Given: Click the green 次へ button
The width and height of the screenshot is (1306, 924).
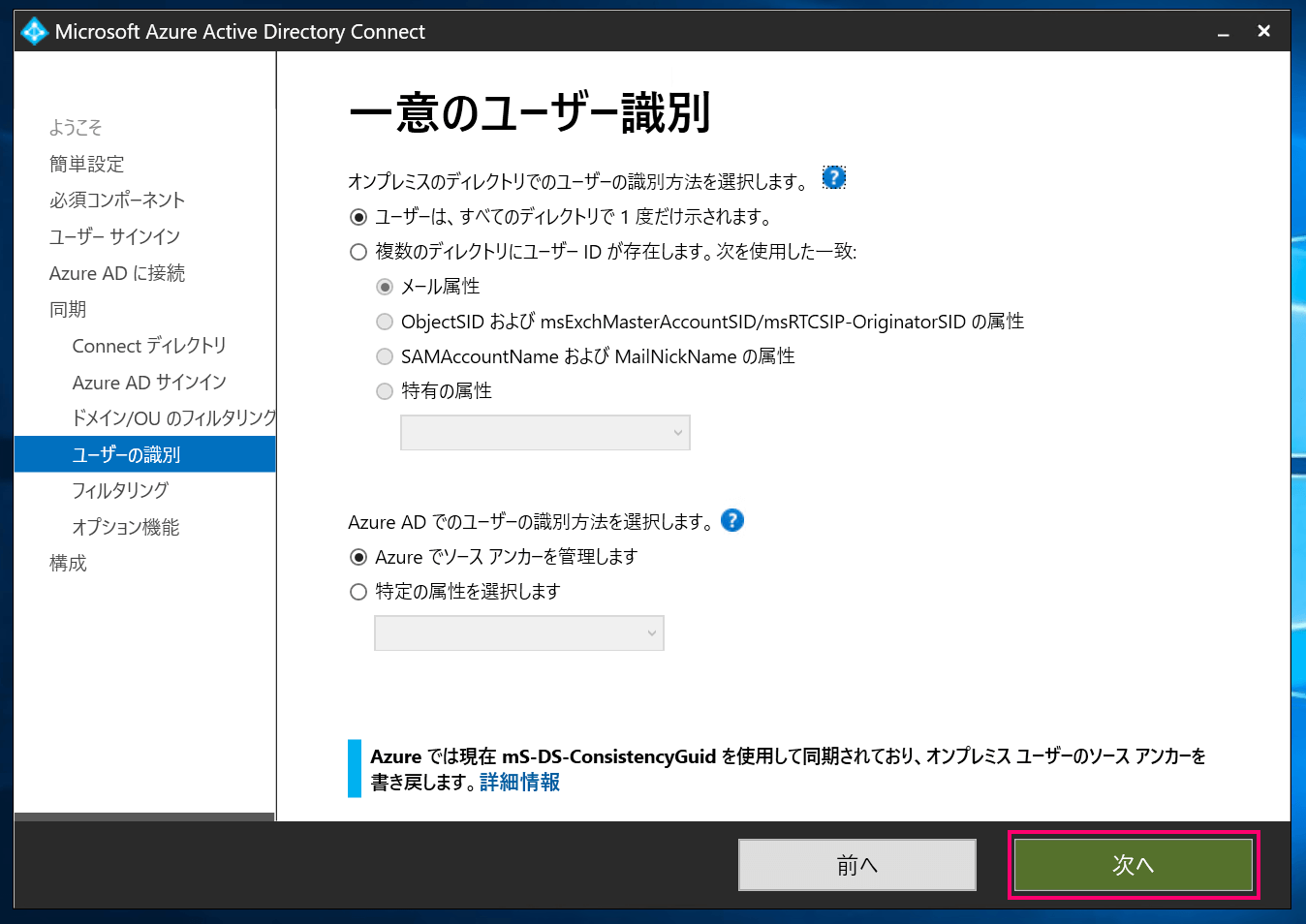Looking at the screenshot, I should pos(1134,865).
